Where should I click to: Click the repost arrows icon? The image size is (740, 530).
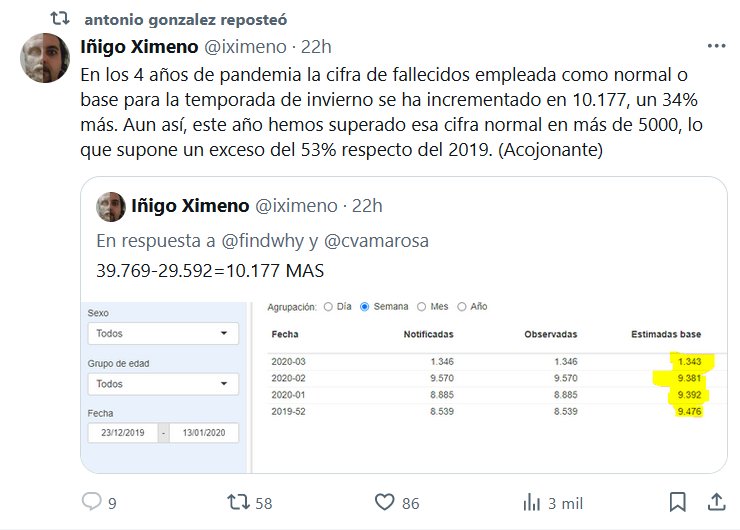pyautogui.click(x=238, y=502)
